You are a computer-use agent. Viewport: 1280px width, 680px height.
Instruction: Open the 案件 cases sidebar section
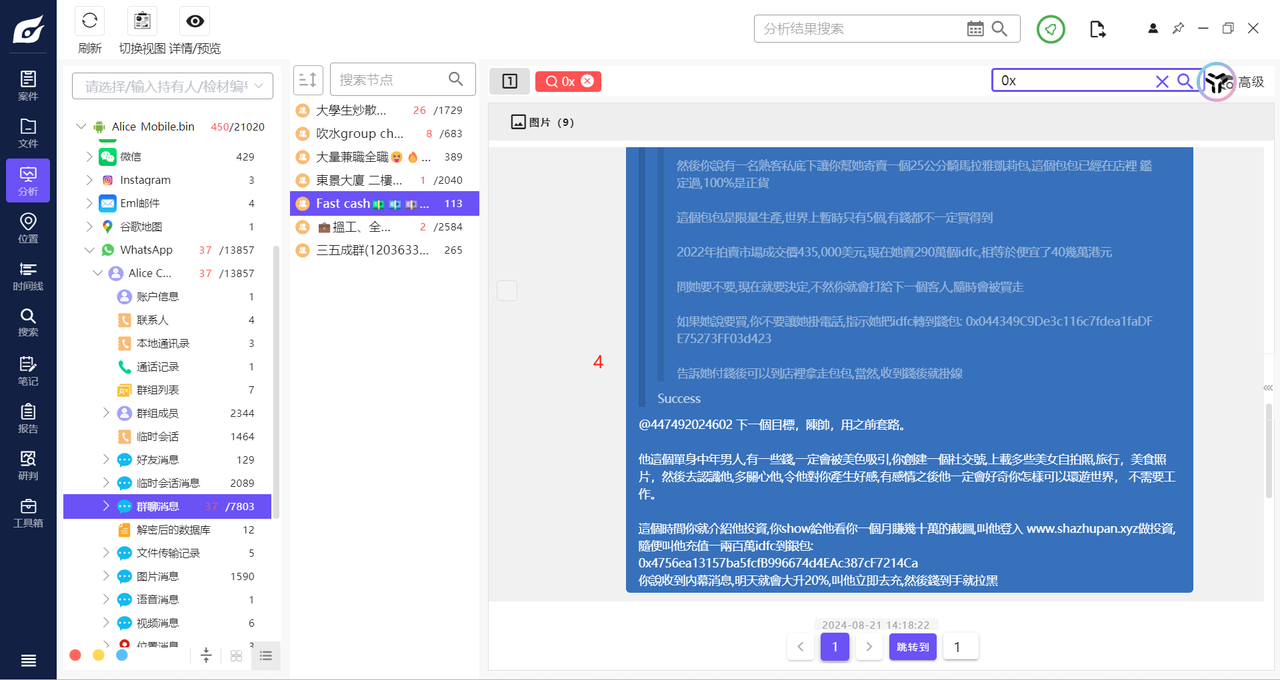(28, 86)
